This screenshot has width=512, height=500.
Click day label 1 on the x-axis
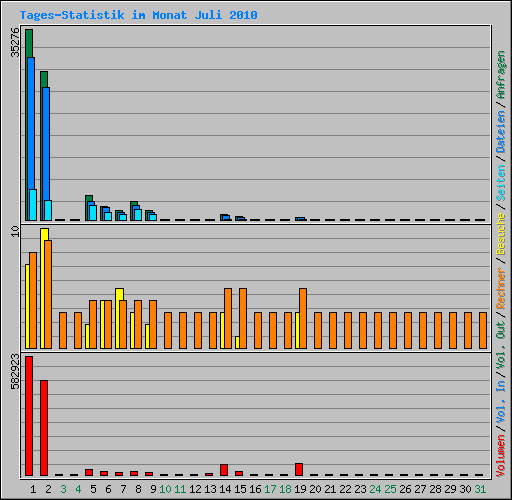[x=33, y=489]
